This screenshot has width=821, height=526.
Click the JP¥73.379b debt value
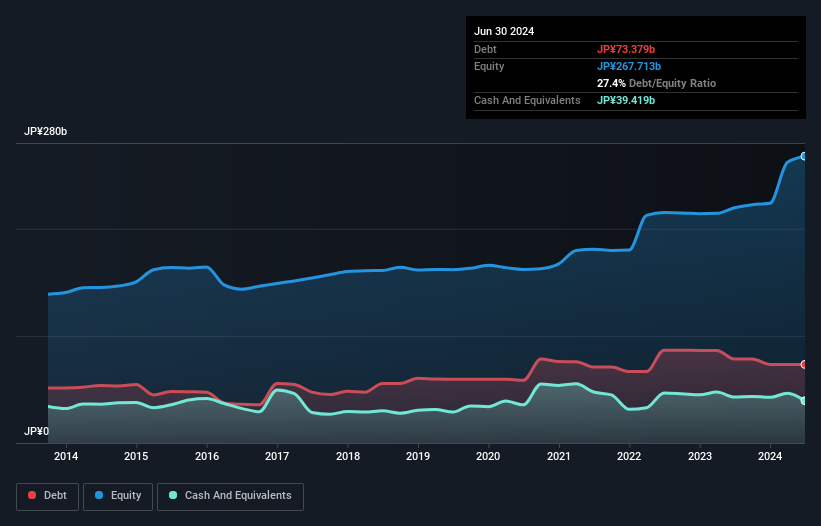(626, 49)
